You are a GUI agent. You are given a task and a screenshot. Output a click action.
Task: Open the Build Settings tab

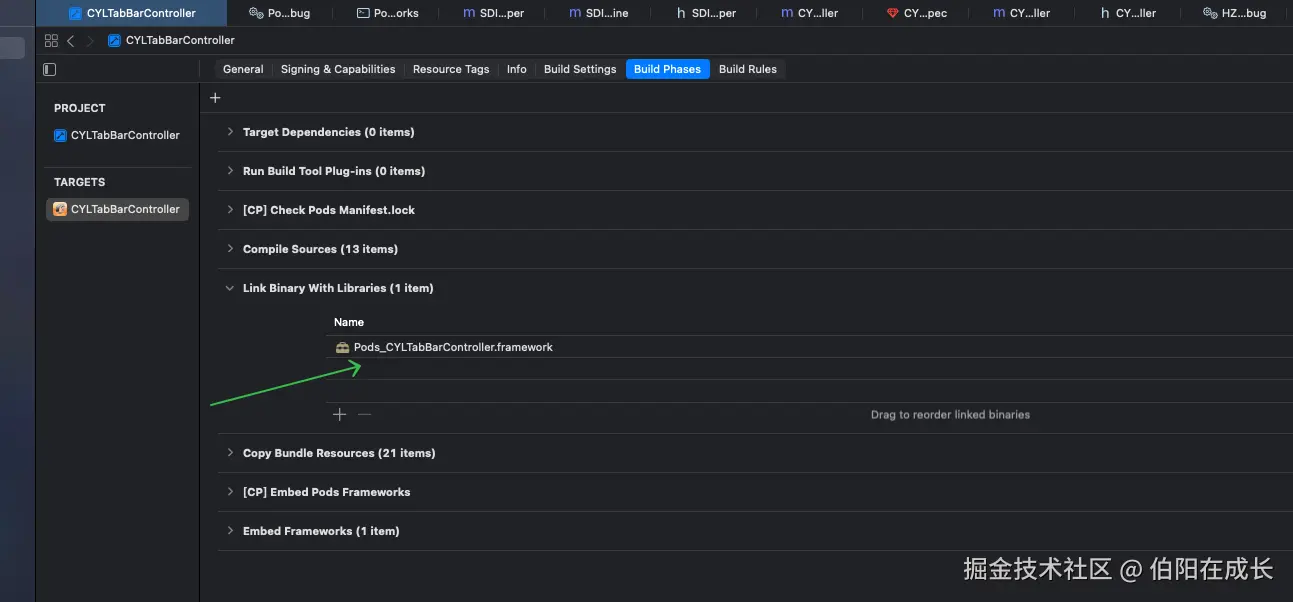pos(580,69)
